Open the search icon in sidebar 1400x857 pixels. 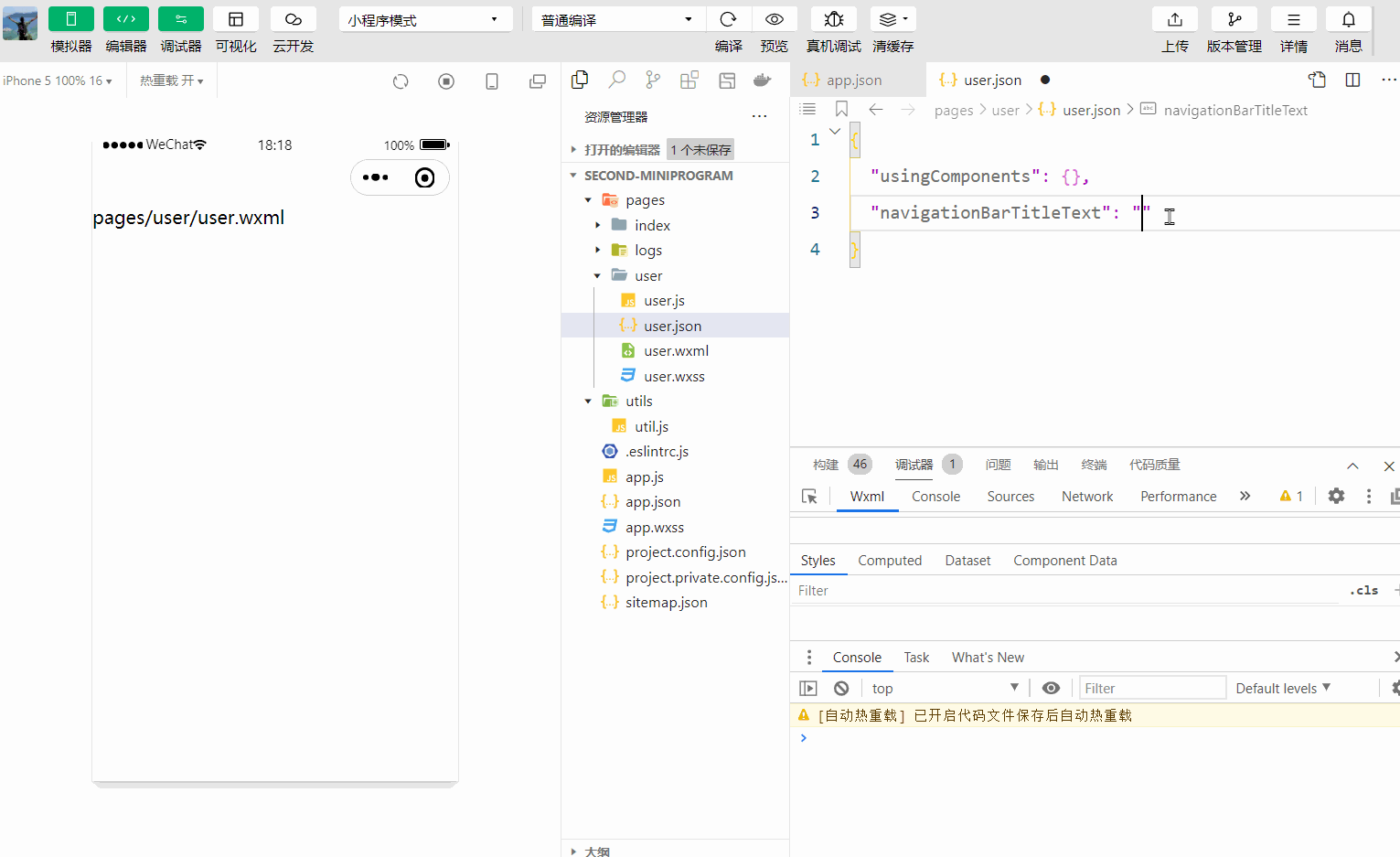(x=616, y=80)
